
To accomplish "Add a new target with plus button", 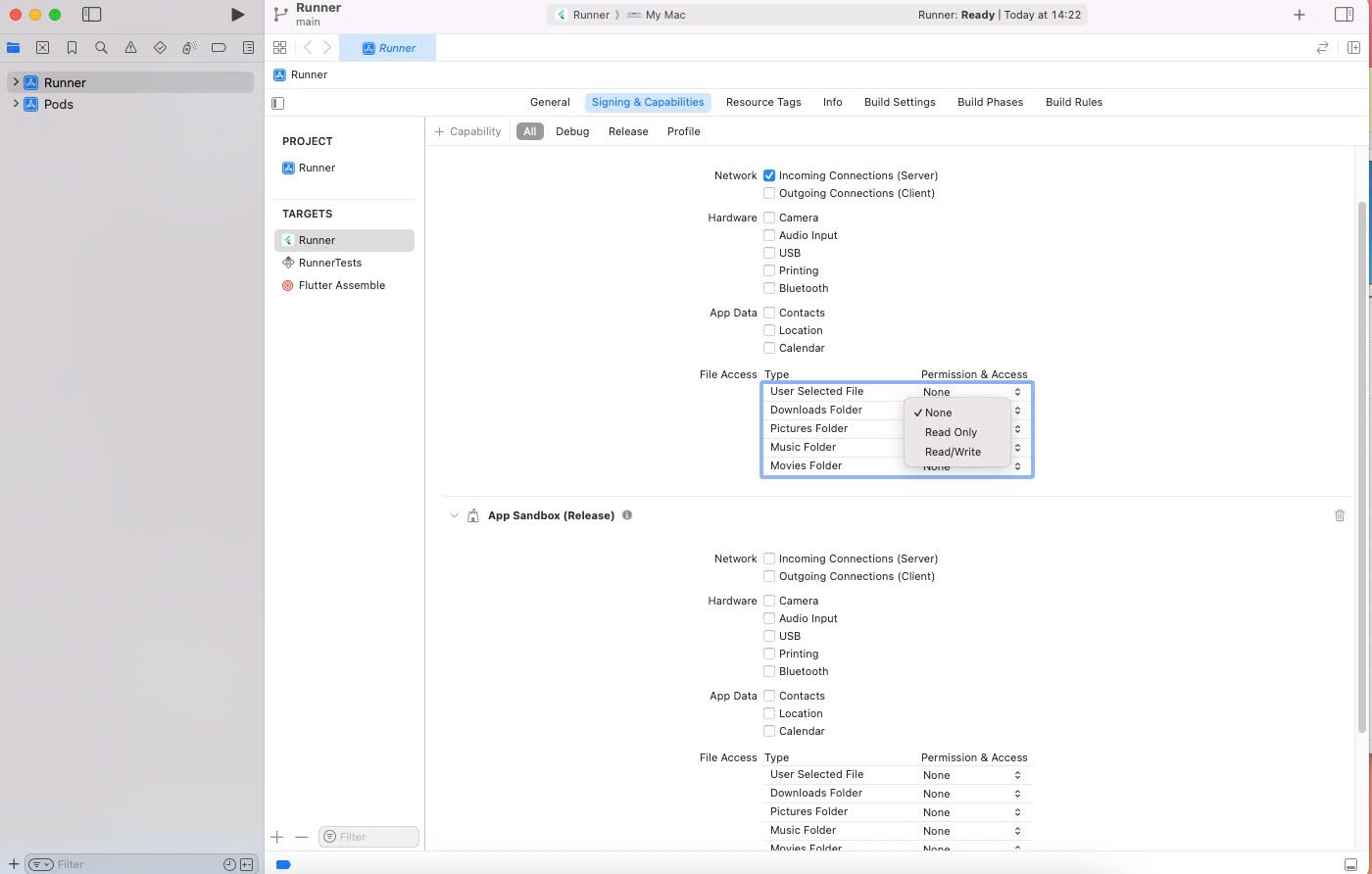I will (x=277, y=837).
